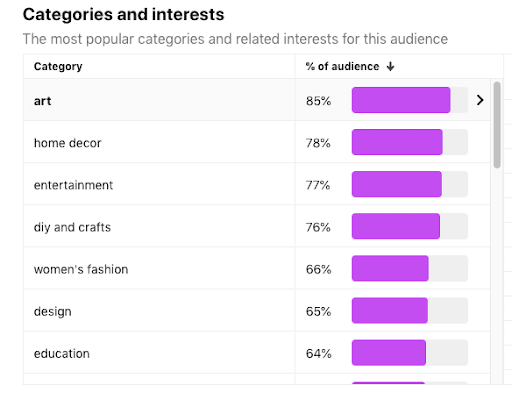Click the 78% home decor bar
The height and width of the screenshot is (414, 512).
397,142
